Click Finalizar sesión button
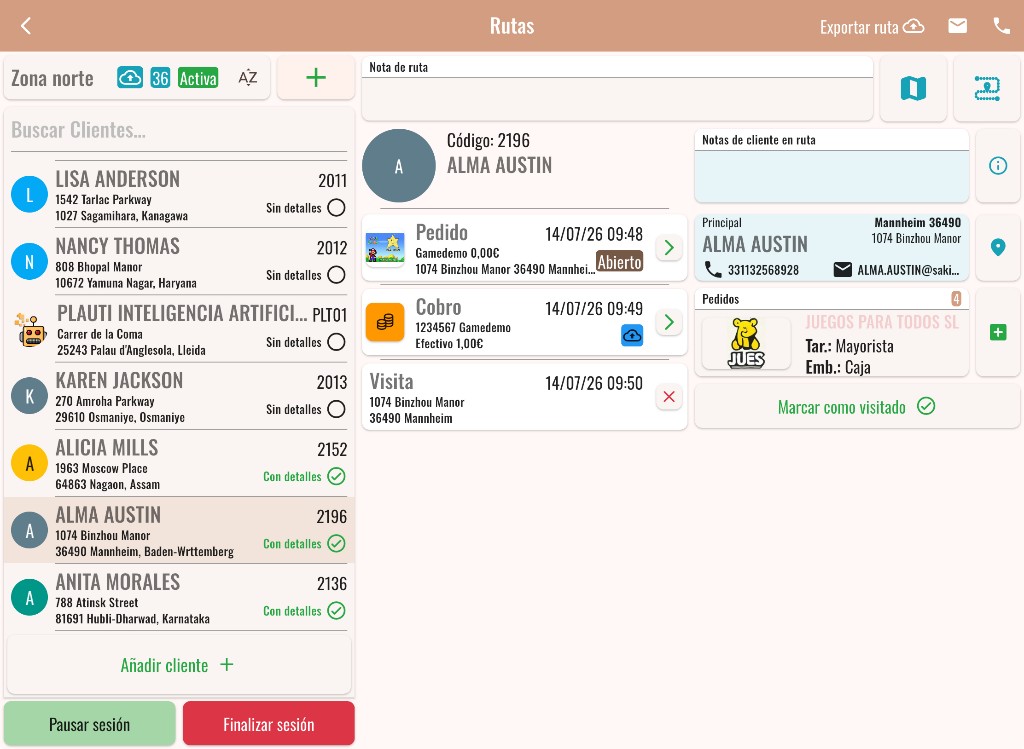 (268, 724)
